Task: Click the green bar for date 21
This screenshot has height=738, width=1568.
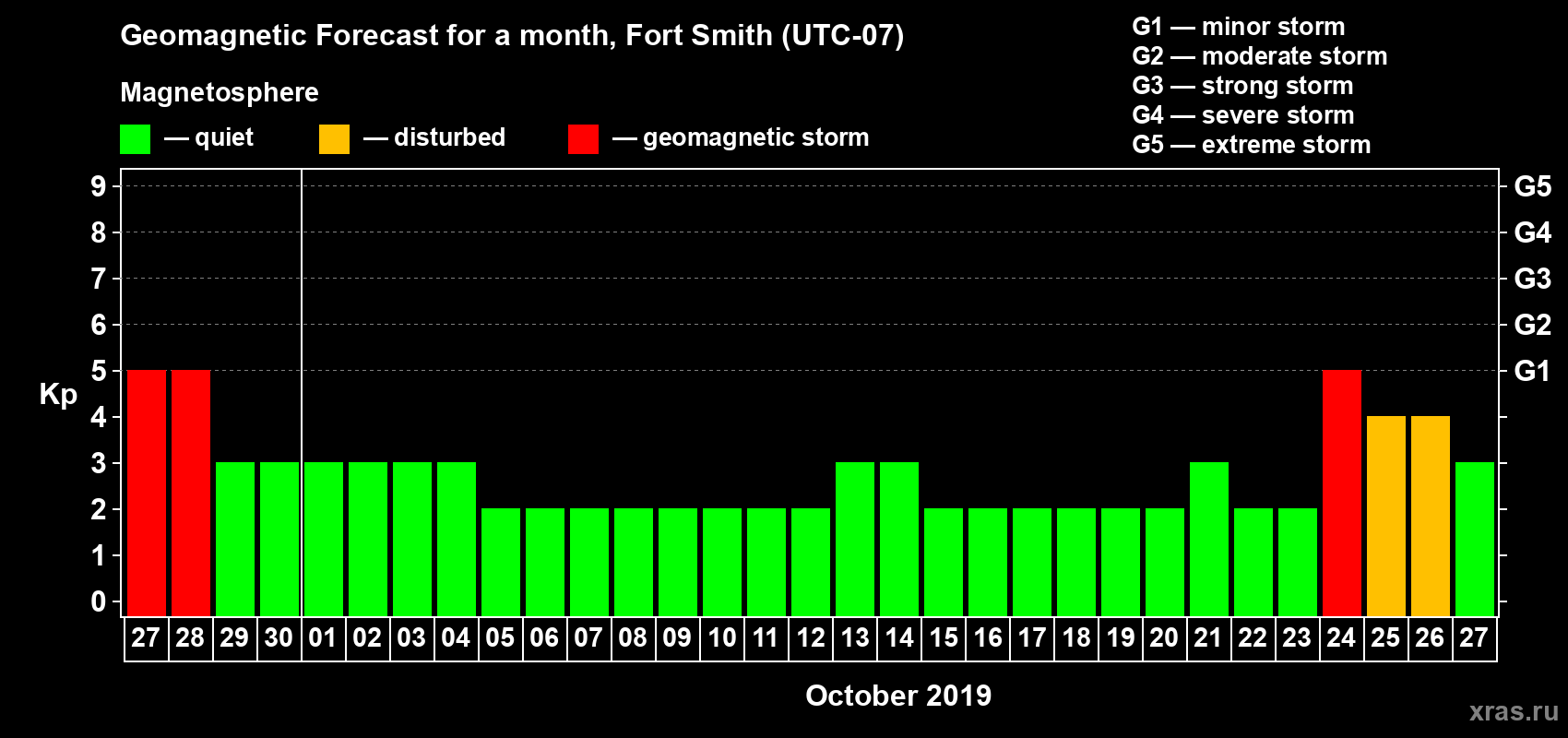Action: [x=1209, y=539]
